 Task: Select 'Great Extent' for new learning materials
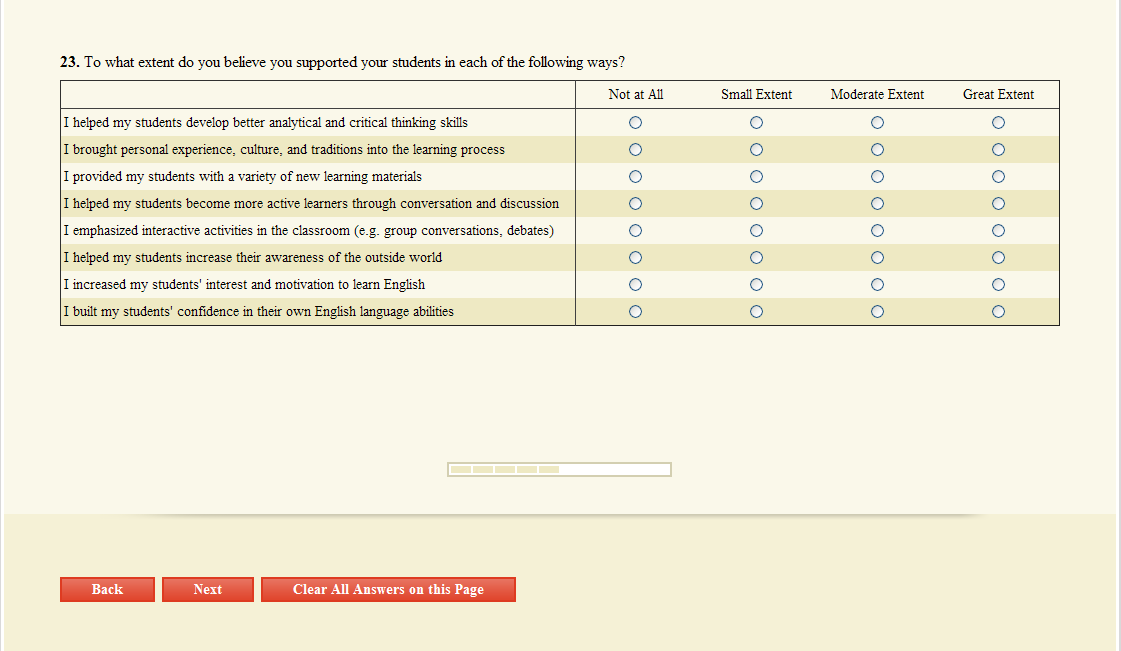[998, 177]
